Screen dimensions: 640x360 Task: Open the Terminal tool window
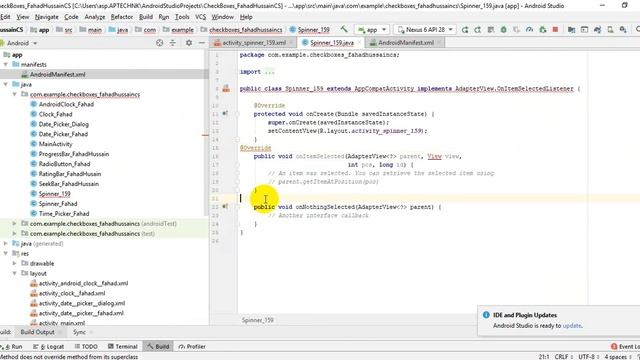pyautogui.click(x=123, y=347)
